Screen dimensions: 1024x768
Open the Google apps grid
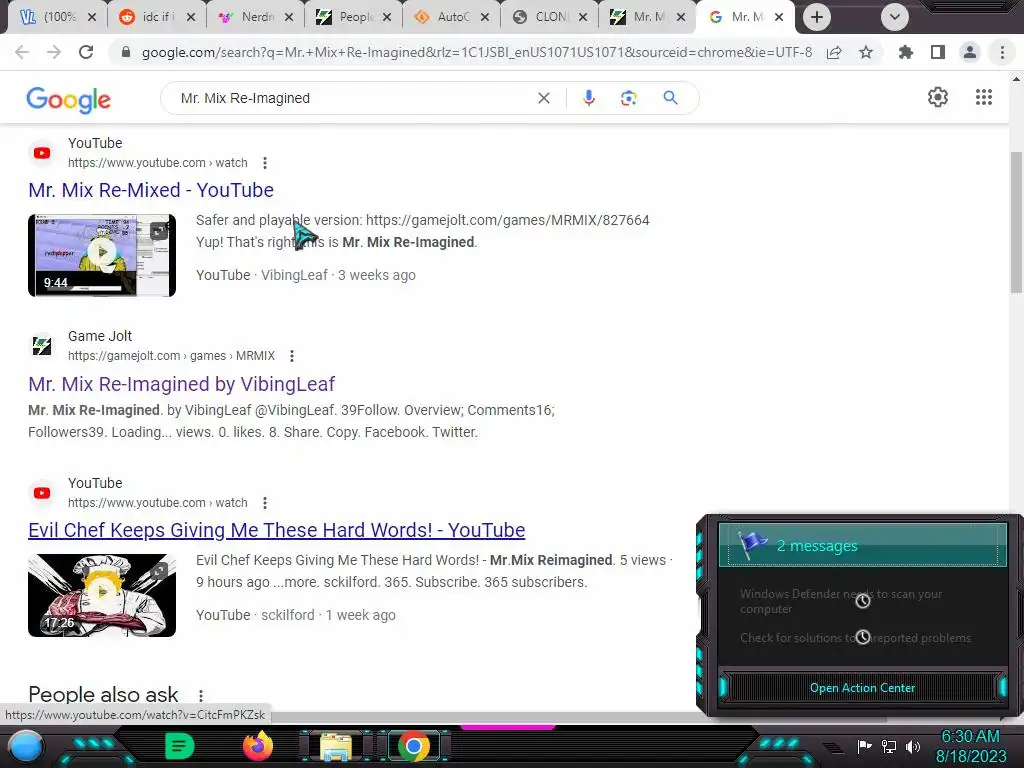tap(984, 97)
